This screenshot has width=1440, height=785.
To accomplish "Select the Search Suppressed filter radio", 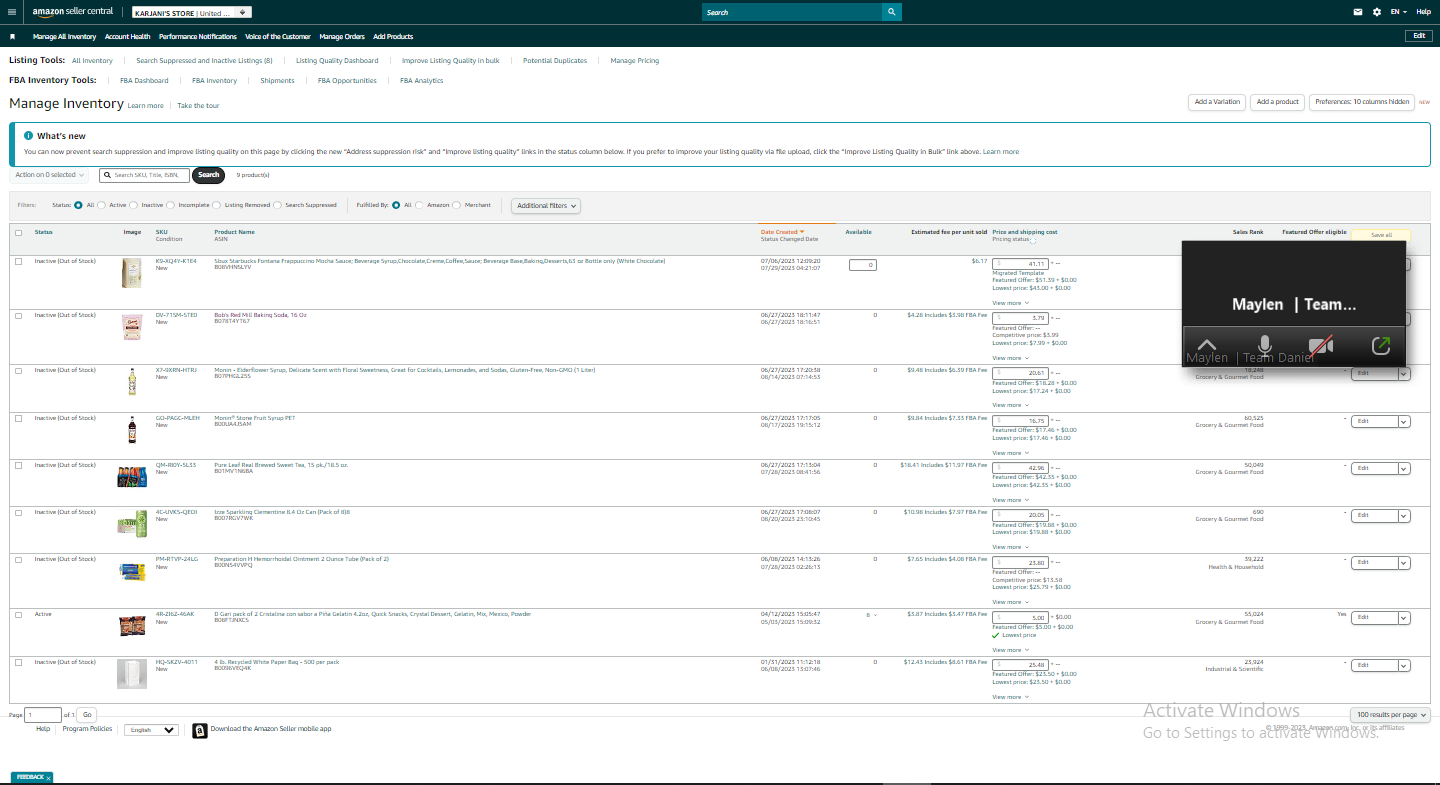I will (277, 205).
